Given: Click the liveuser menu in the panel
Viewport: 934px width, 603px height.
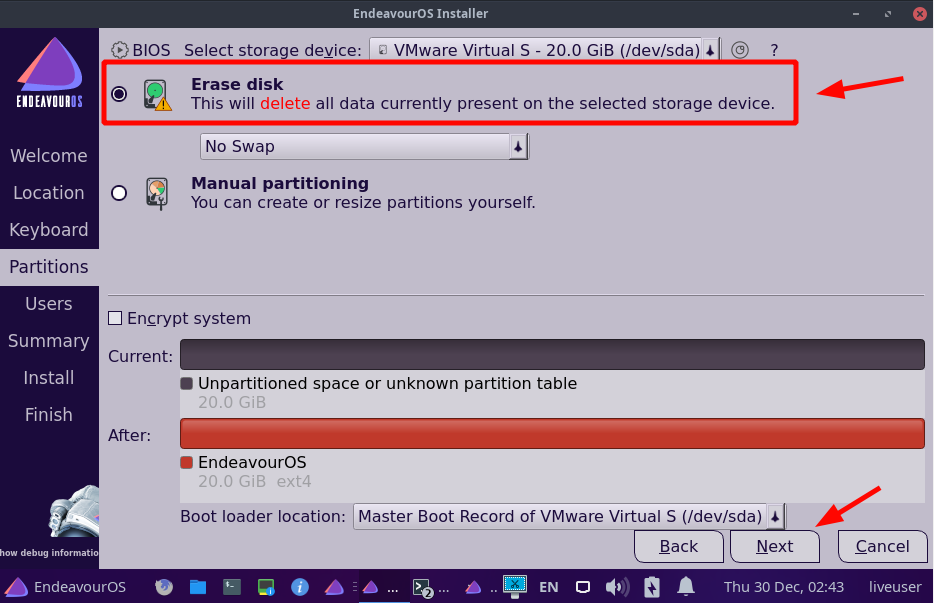Looking at the screenshot, I should pos(895,587).
